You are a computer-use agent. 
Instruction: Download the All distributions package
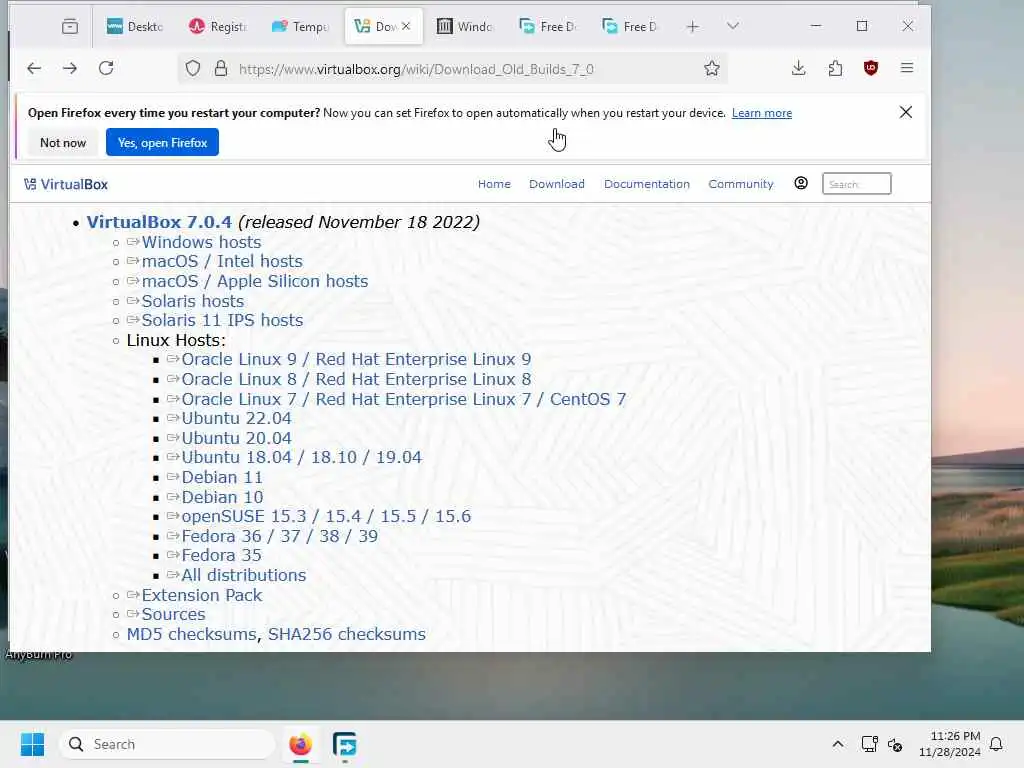pyautogui.click(x=244, y=575)
